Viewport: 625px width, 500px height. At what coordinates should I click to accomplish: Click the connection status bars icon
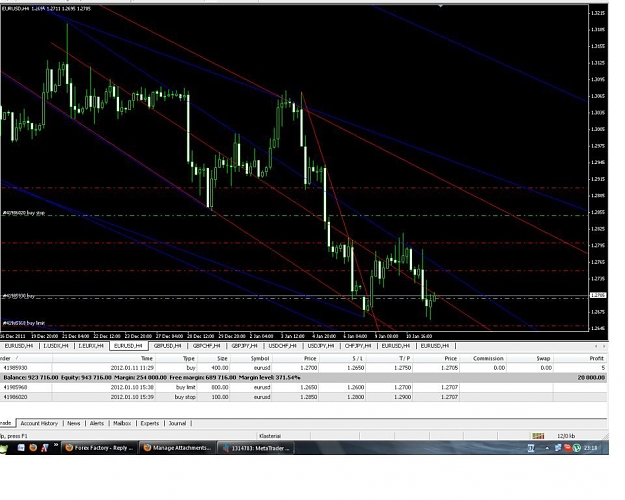pos(538,436)
